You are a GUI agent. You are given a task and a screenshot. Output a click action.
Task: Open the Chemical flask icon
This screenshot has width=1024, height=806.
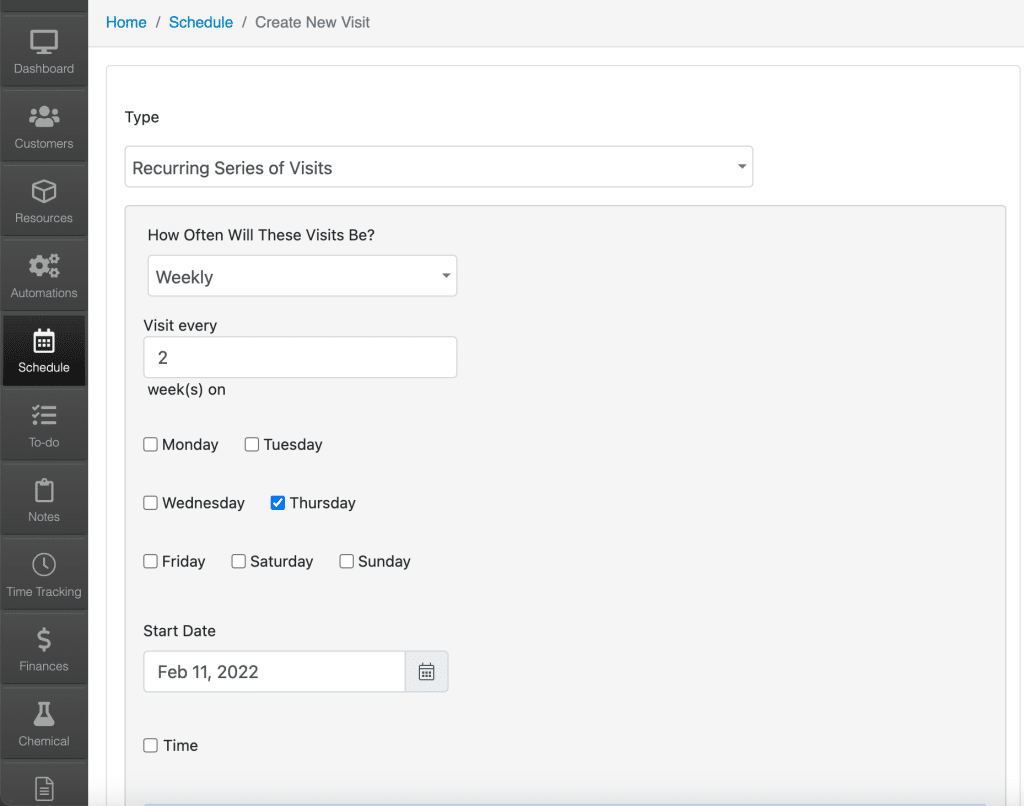[44, 714]
